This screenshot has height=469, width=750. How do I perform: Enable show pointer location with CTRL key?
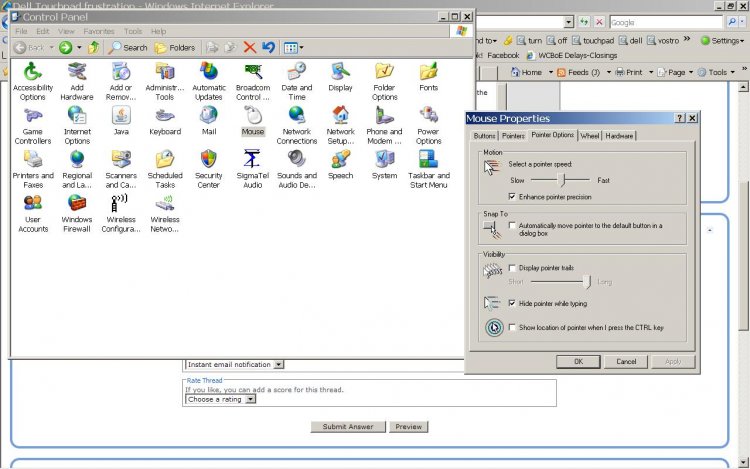512,327
